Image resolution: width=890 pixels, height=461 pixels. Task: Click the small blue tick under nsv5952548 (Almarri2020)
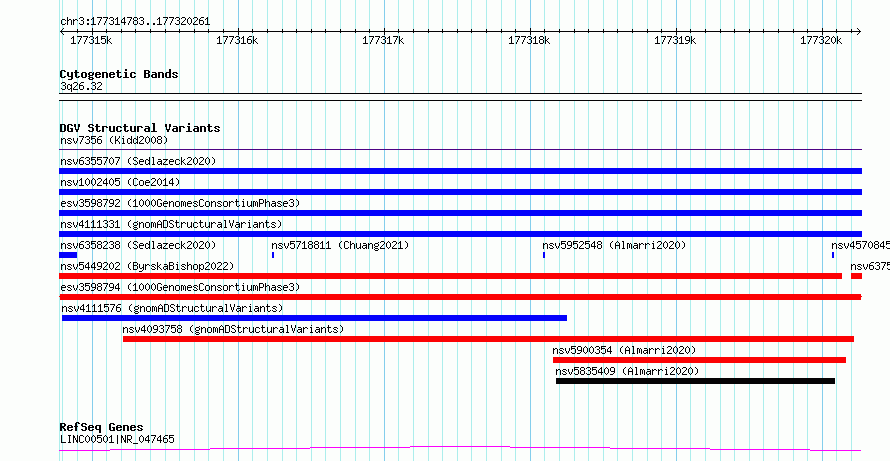(544, 255)
